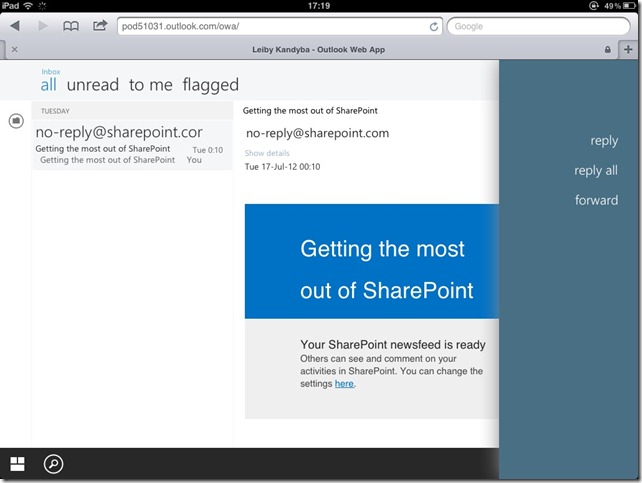Image resolution: width=642 pixels, height=483 pixels.
Task: Open the Windows-style navigation tiles icon
Action: tap(17, 464)
